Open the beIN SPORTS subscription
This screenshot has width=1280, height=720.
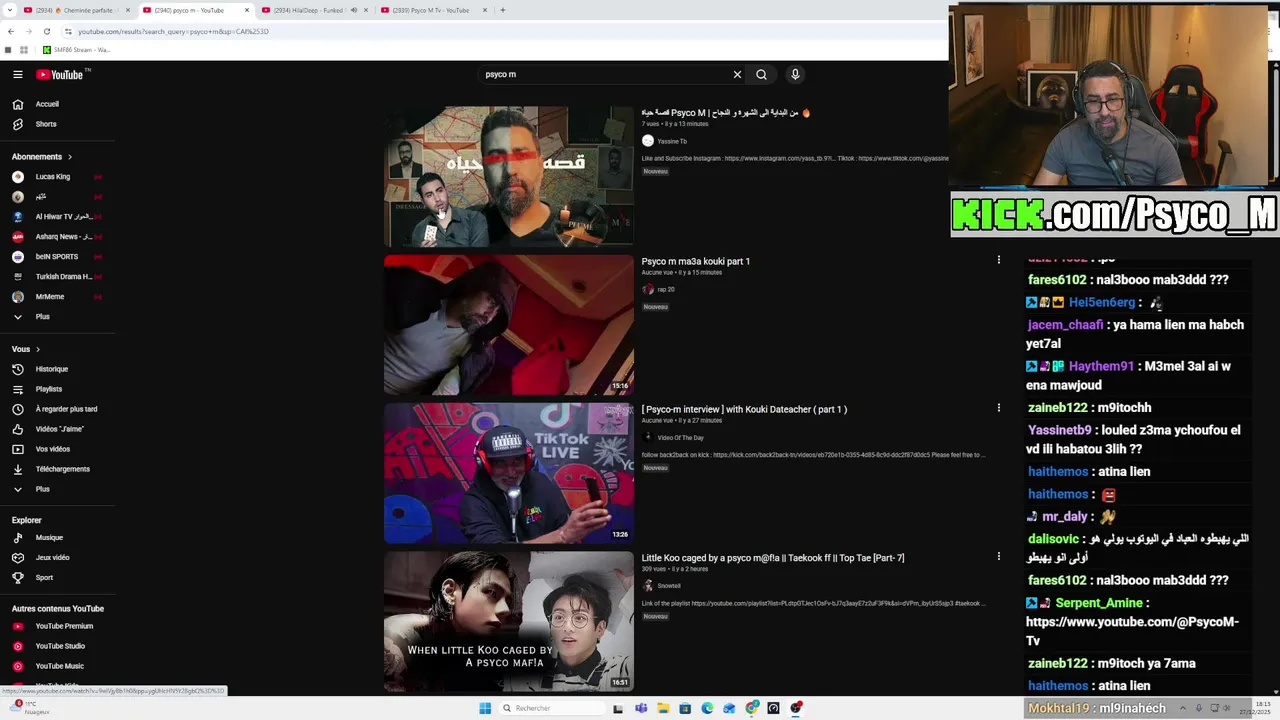[x=57, y=257]
